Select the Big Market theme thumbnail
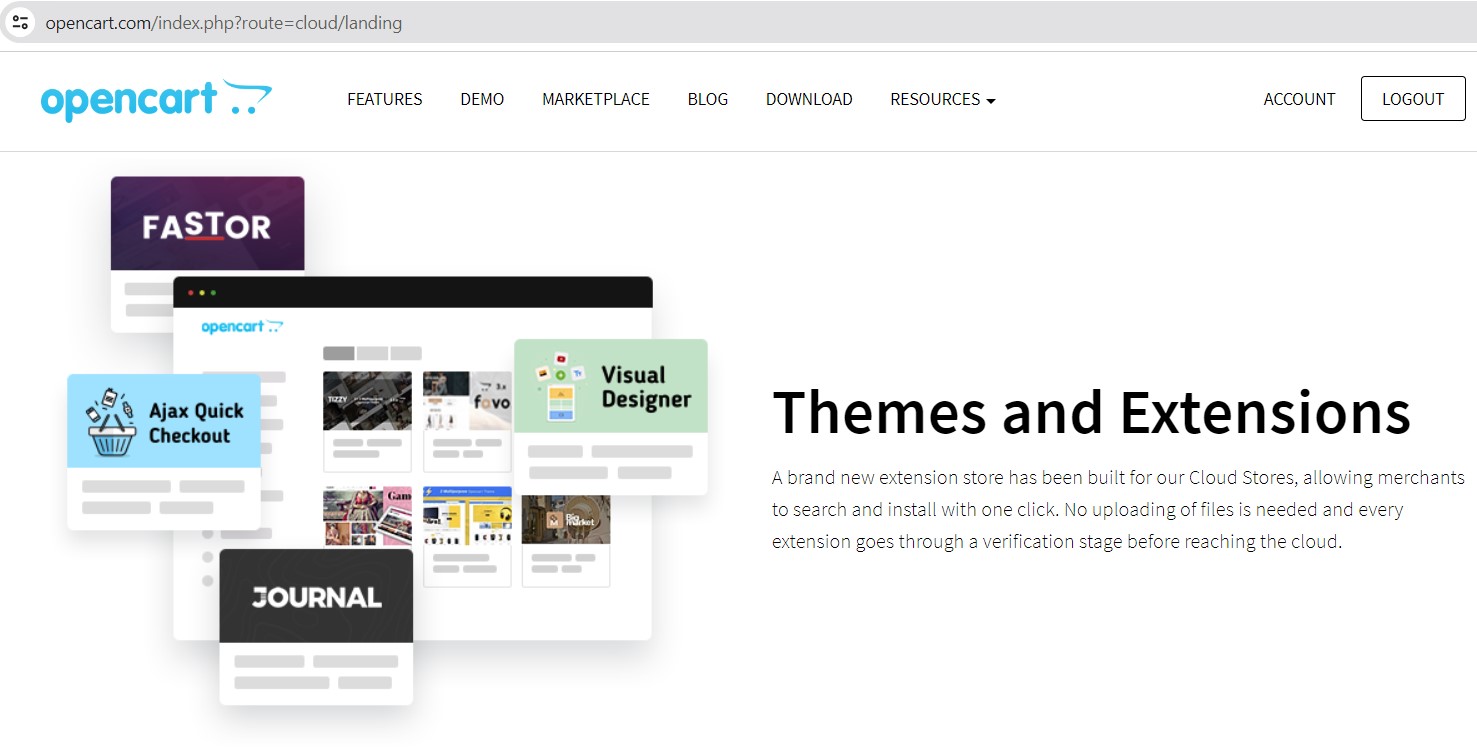This screenshot has width=1477, height=747. 566,520
